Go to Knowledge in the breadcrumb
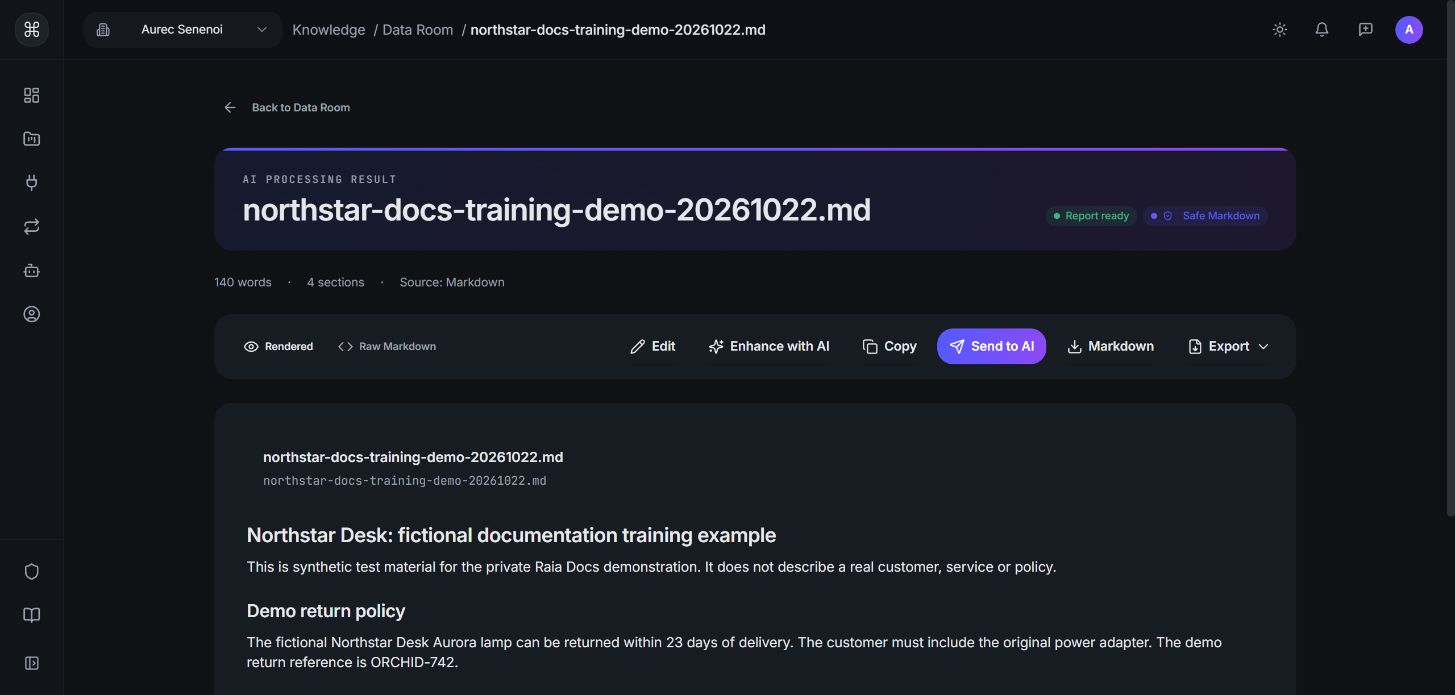The height and width of the screenshot is (695, 1455). pyautogui.click(x=328, y=30)
